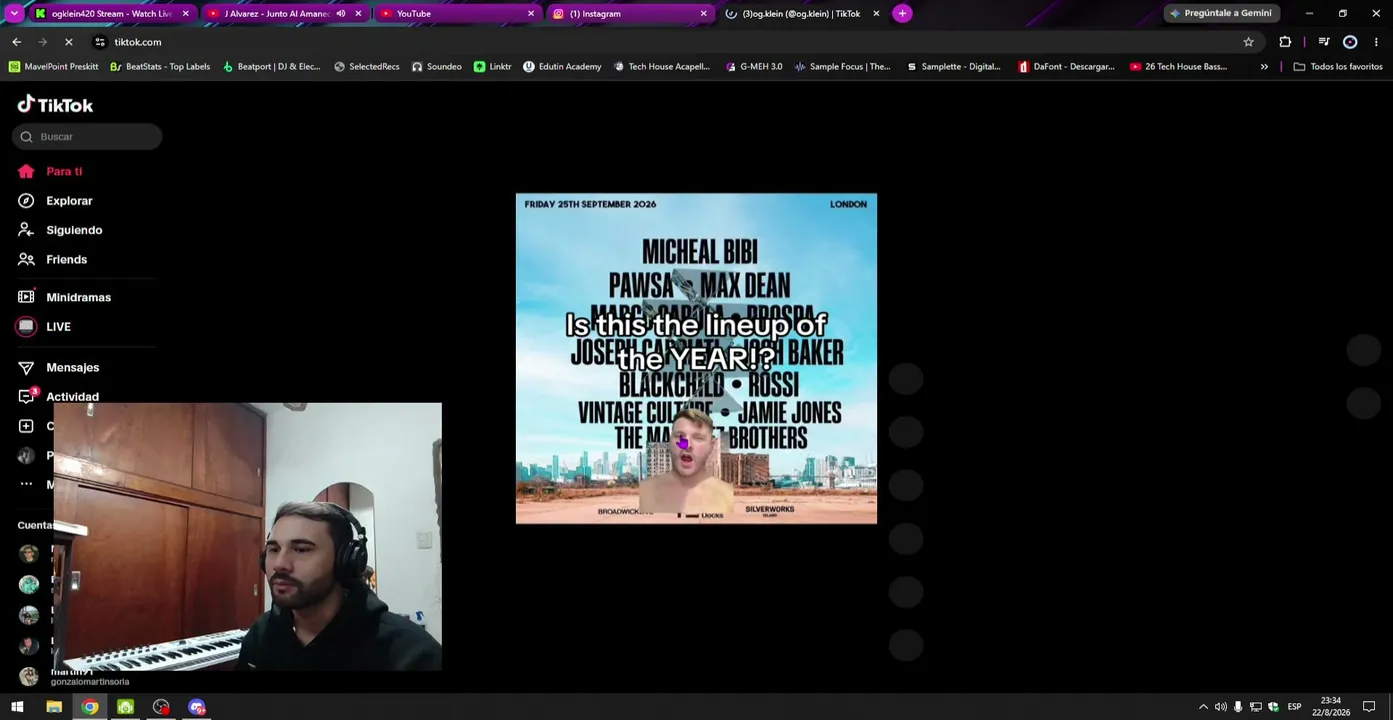The width and height of the screenshot is (1393, 720).
Task: Open the Friends section
Action: (x=66, y=259)
